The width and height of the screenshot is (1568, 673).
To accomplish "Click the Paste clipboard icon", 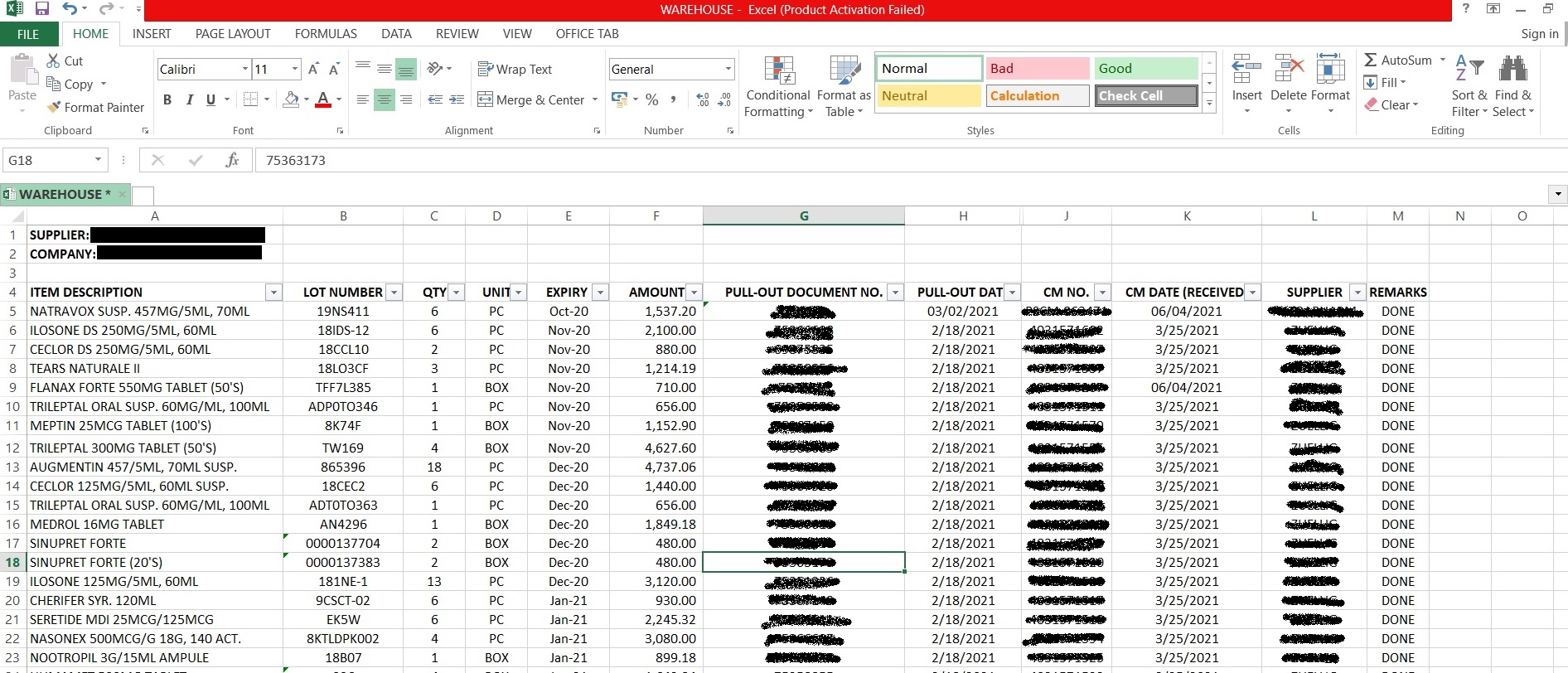I will pyautogui.click(x=22, y=70).
